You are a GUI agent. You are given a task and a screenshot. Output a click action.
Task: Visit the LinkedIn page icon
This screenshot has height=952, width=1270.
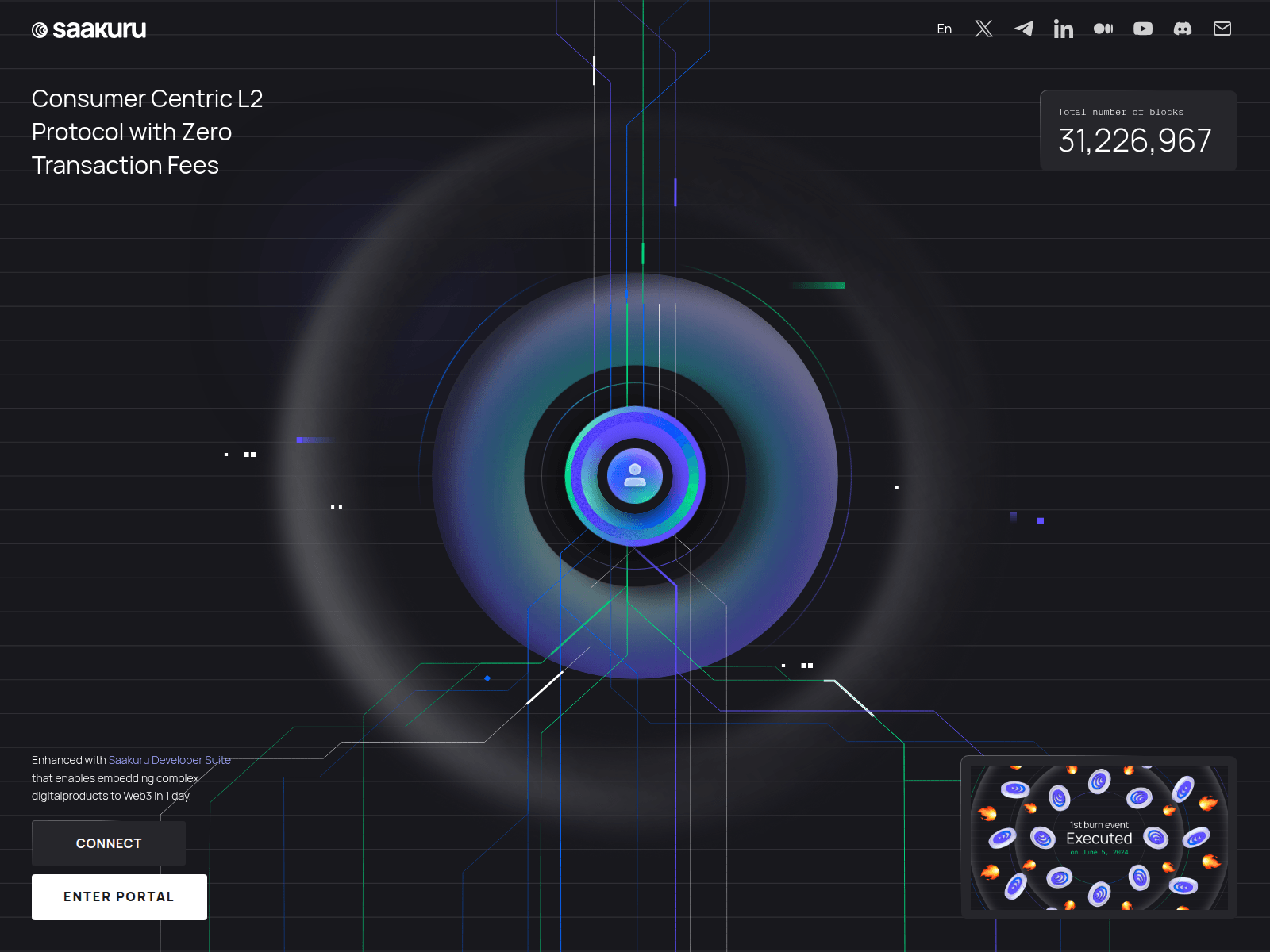tap(1064, 29)
